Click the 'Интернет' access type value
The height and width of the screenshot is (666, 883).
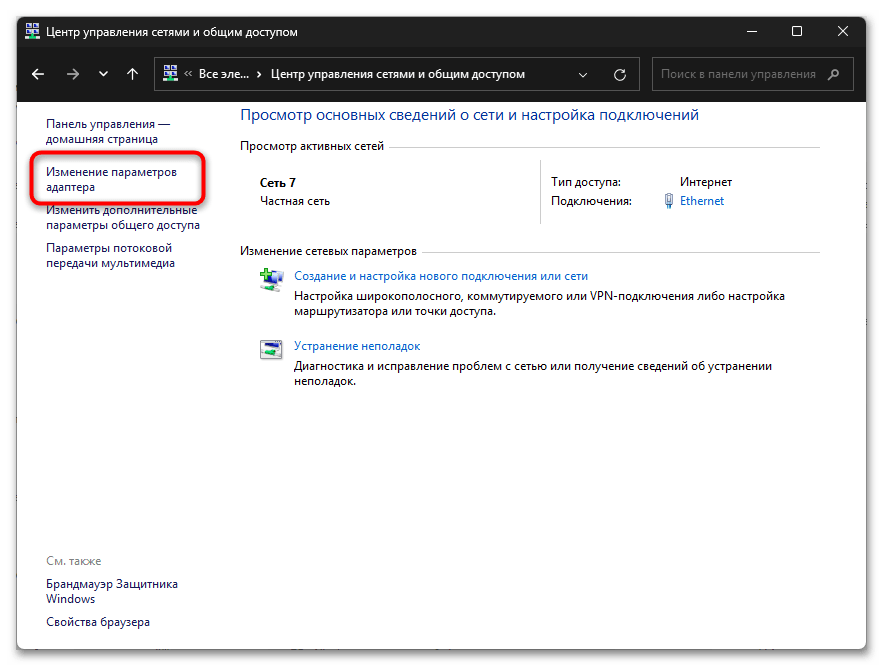(706, 182)
